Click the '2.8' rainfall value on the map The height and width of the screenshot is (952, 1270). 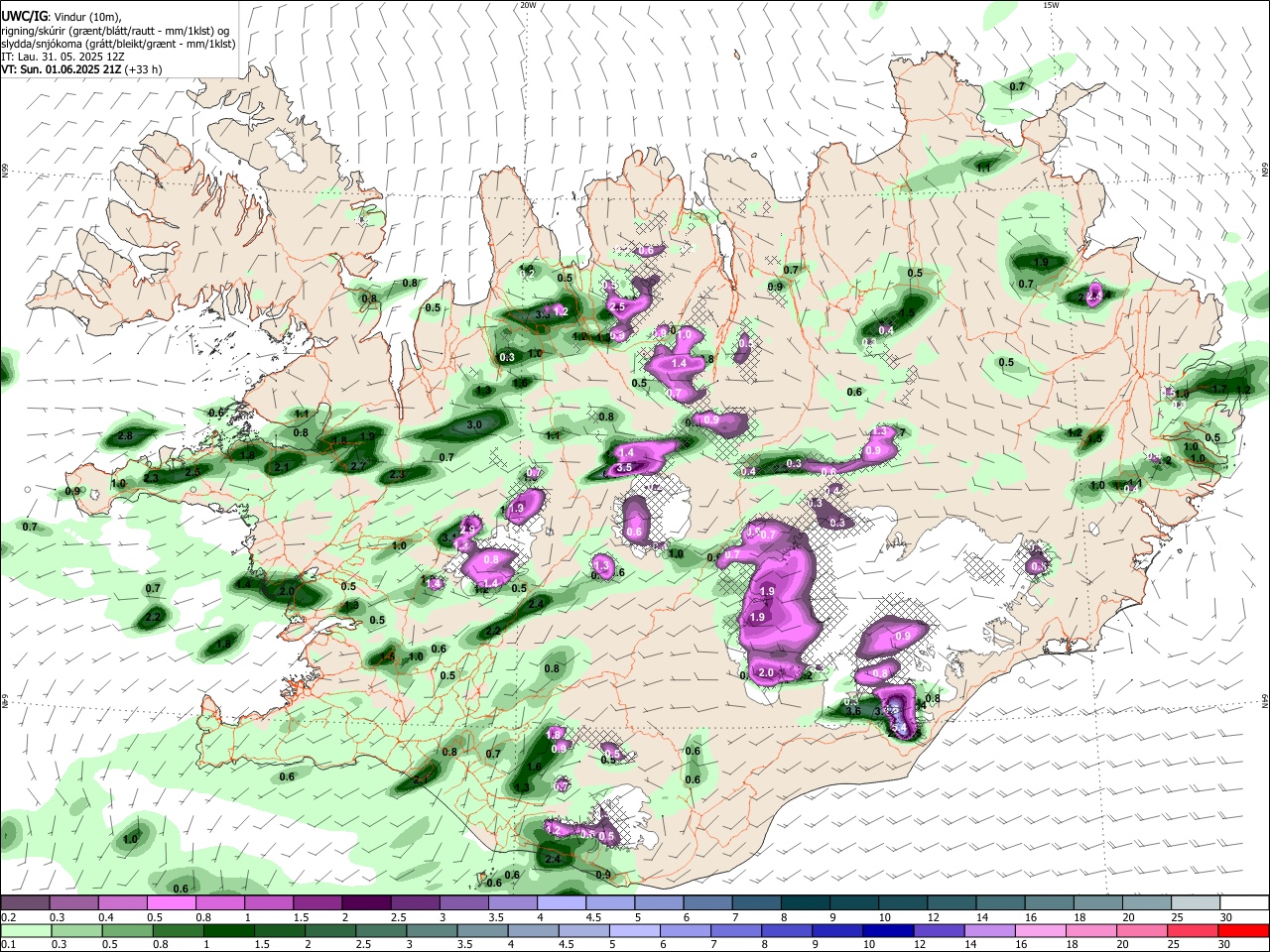125,435
